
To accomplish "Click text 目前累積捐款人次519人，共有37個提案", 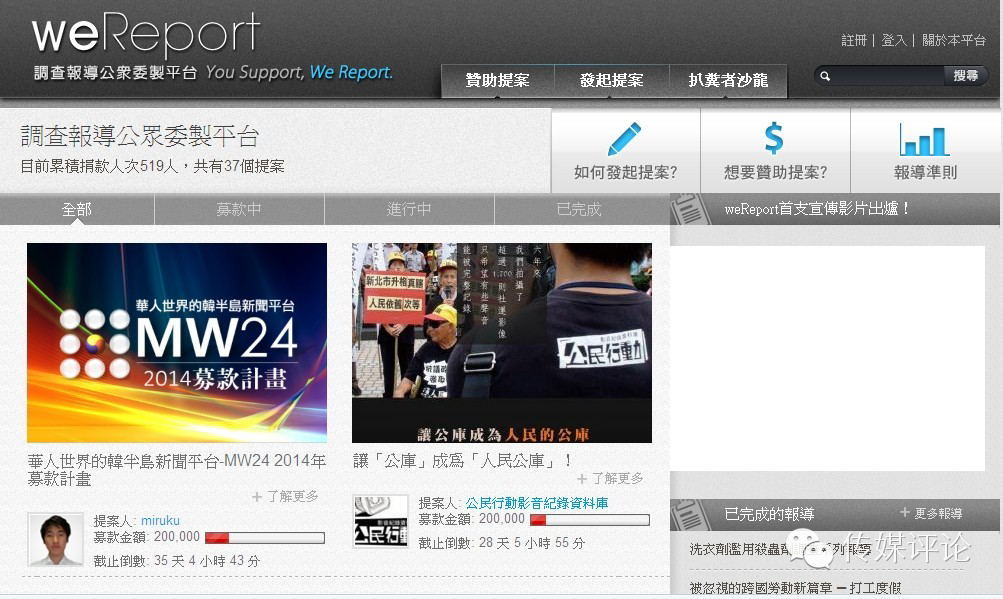I will pyautogui.click(x=152, y=166).
